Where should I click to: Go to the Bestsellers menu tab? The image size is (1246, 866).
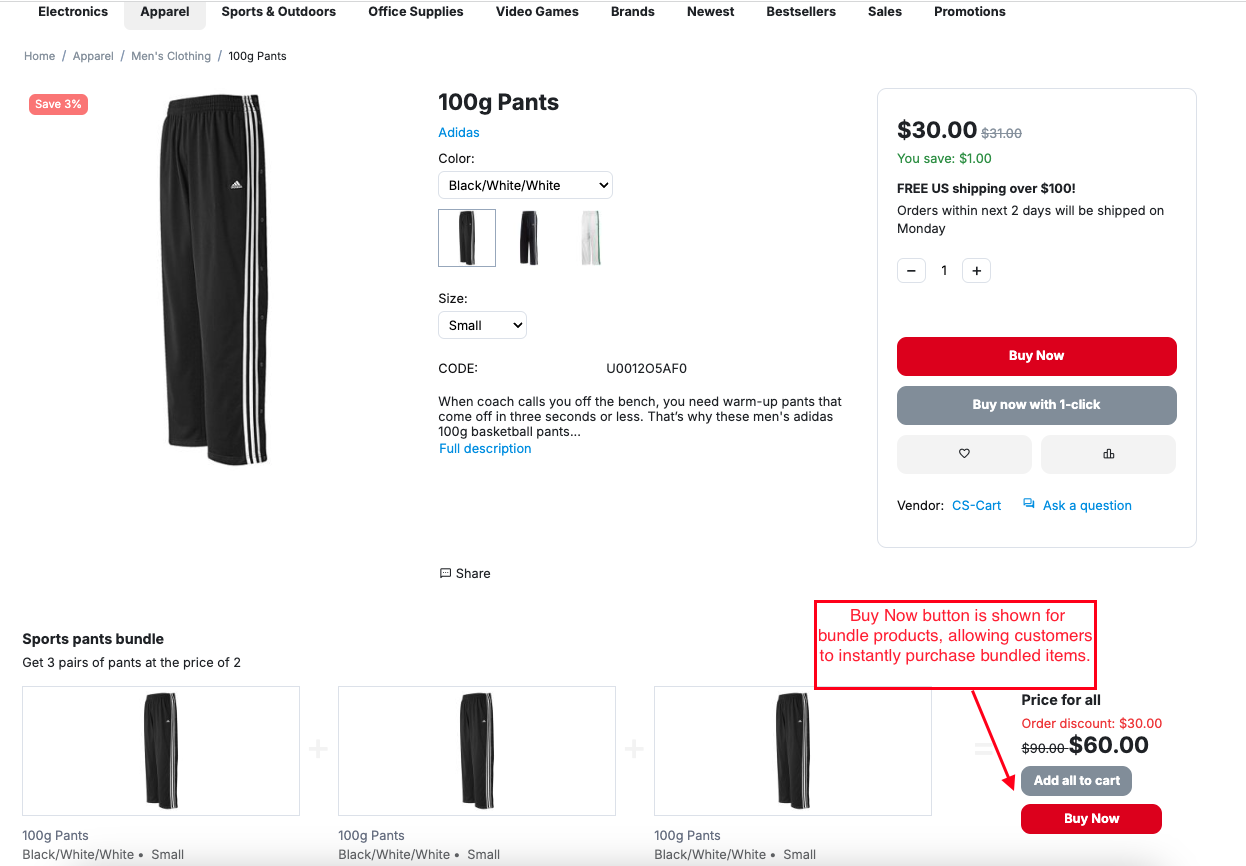pyautogui.click(x=801, y=12)
